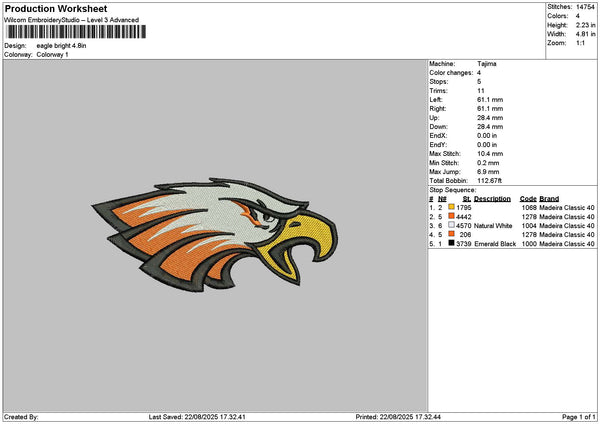Screen dimensions: 600x424
Task: Click the "Printed: 22/08/2025 17.32.44" text
Action: (398, 417)
